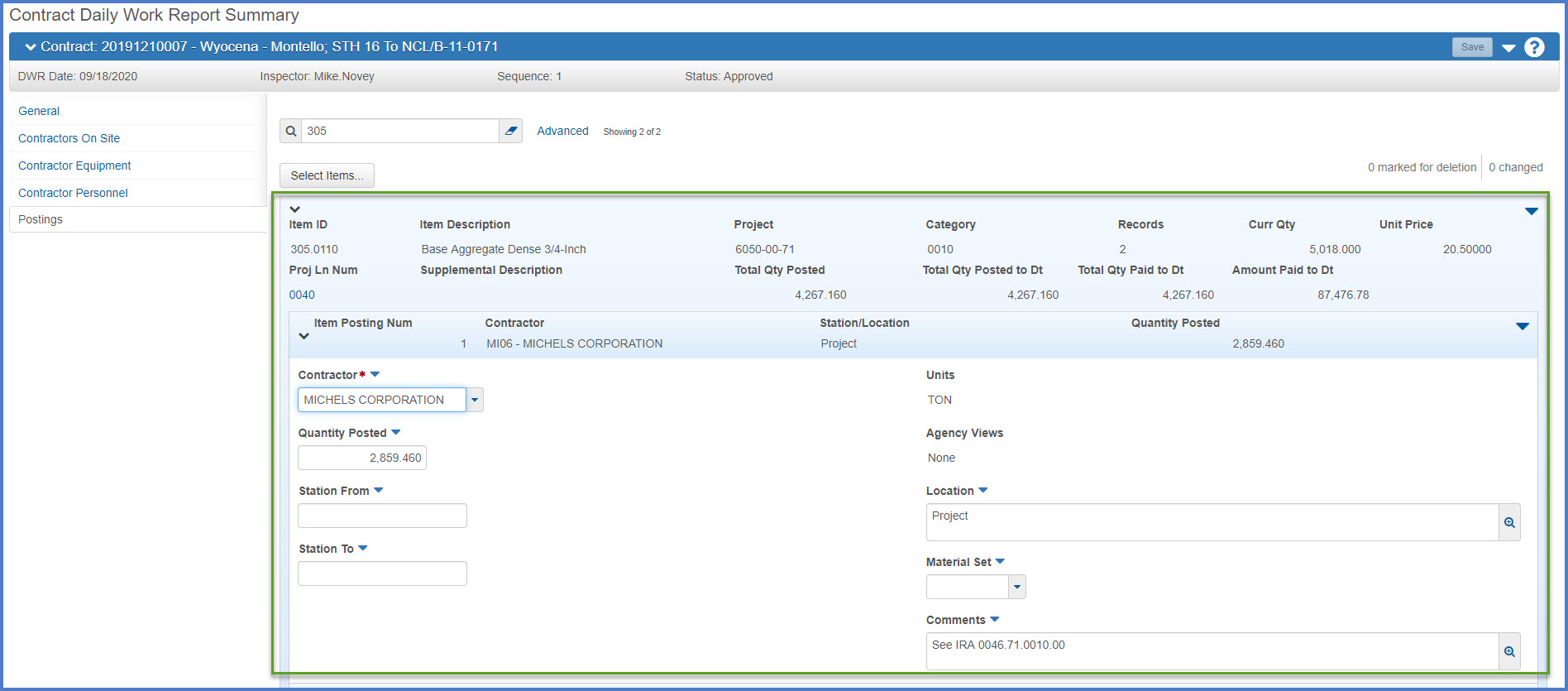Open Station From field label menu arrow

click(x=379, y=491)
